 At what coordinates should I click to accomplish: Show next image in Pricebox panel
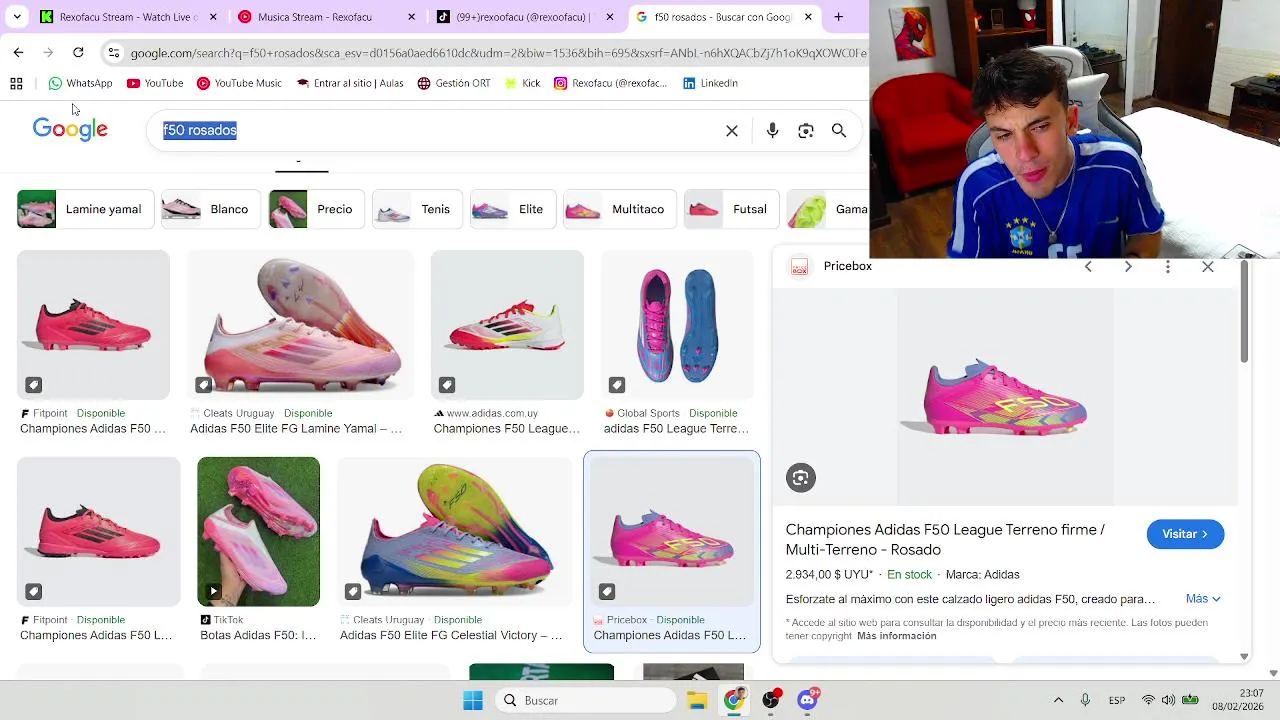click(x=1128, y=266)
